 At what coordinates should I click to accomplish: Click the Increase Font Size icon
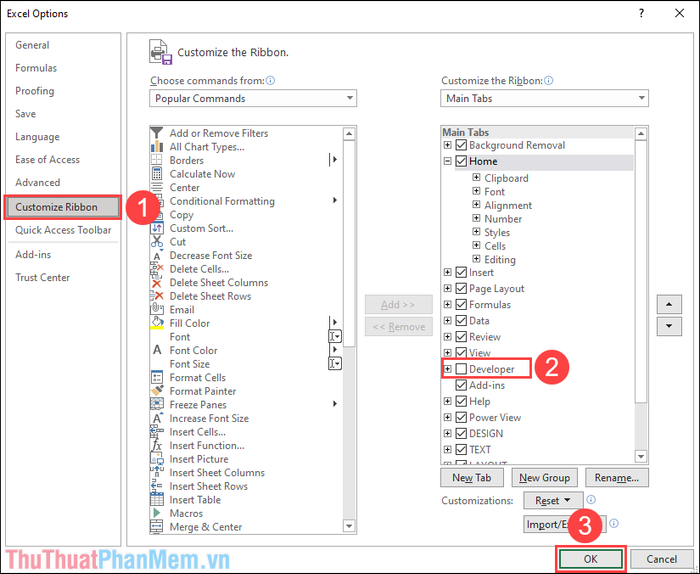[157, 418]
